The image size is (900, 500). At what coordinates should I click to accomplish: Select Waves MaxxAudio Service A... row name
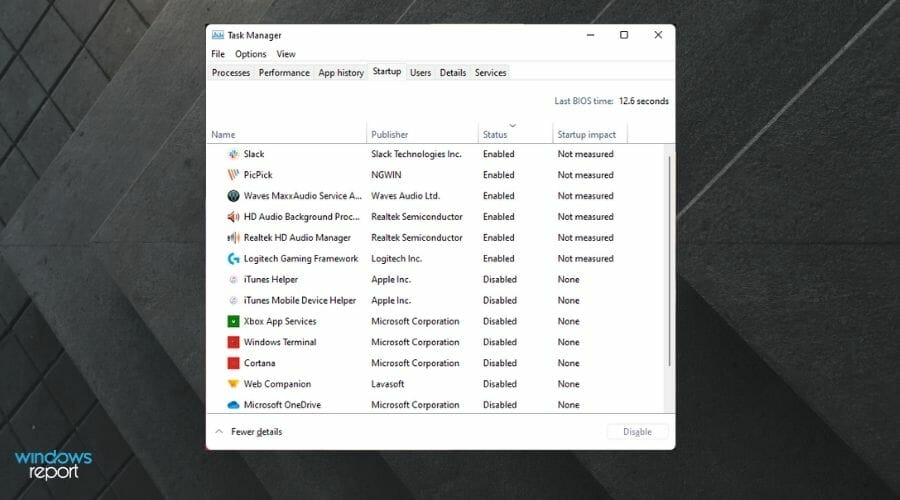pos(302,196)
